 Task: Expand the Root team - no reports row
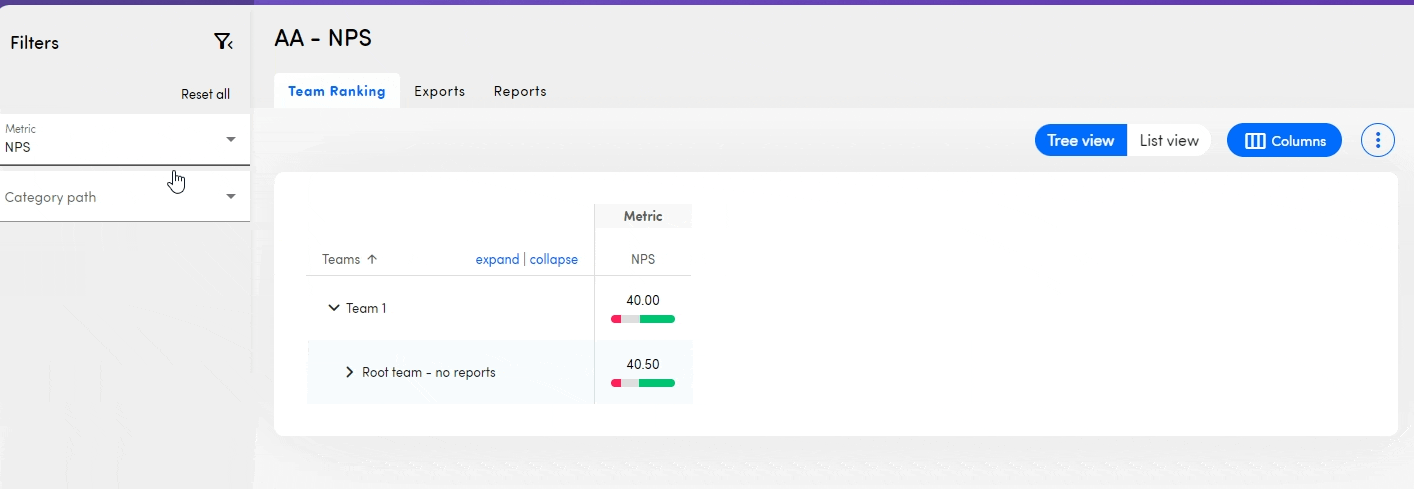click(349, 372)
